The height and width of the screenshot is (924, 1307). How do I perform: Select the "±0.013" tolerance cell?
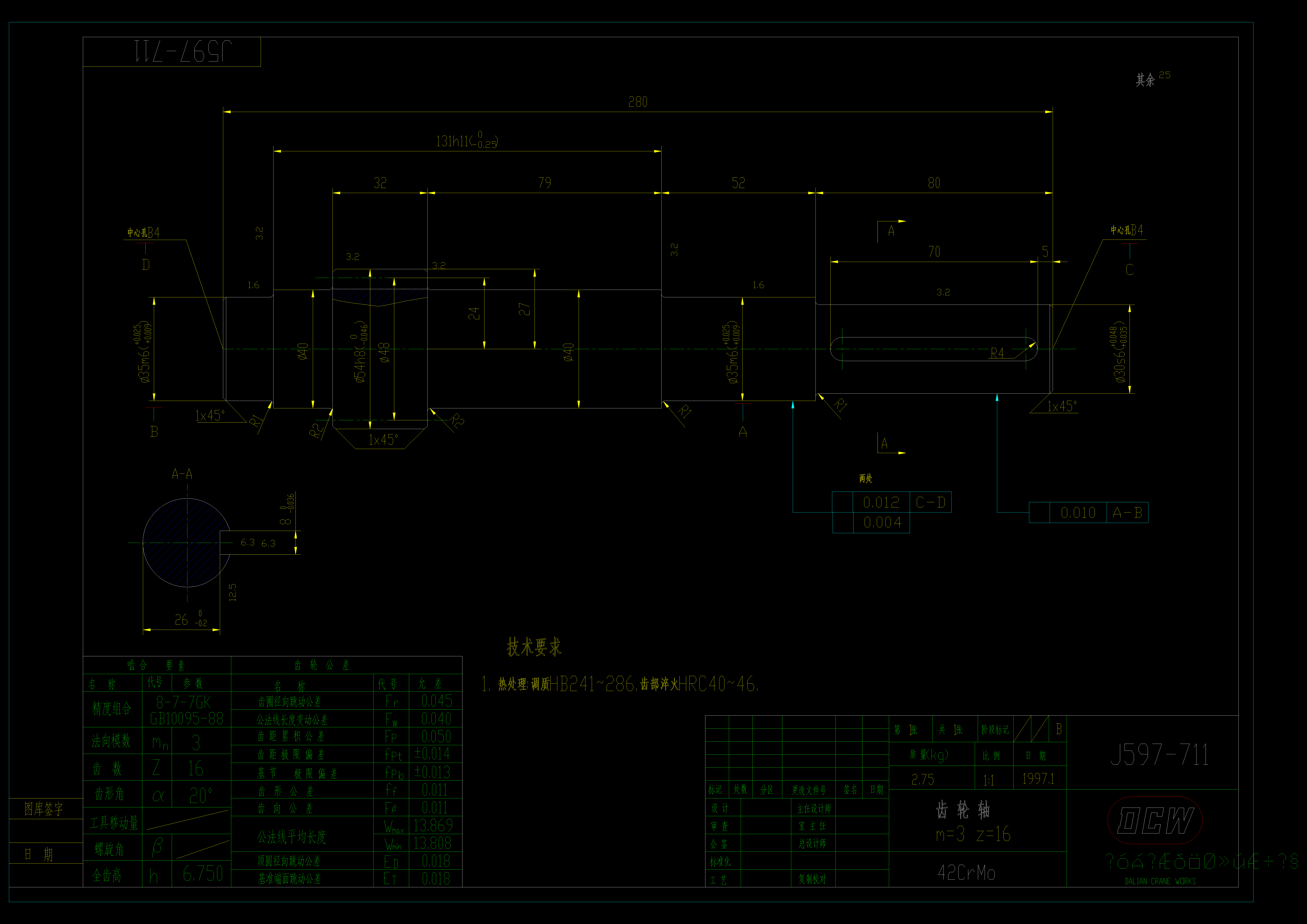pos(435,772)
